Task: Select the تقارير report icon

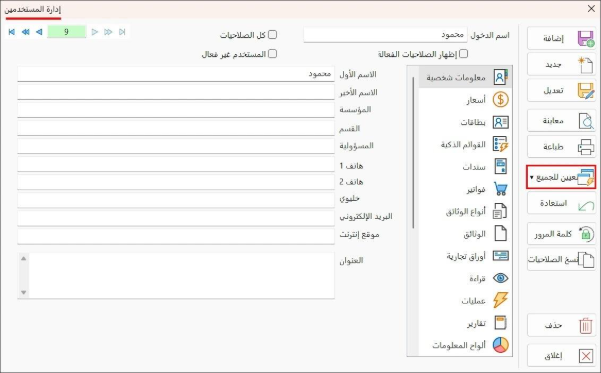Action: [500, 323]
